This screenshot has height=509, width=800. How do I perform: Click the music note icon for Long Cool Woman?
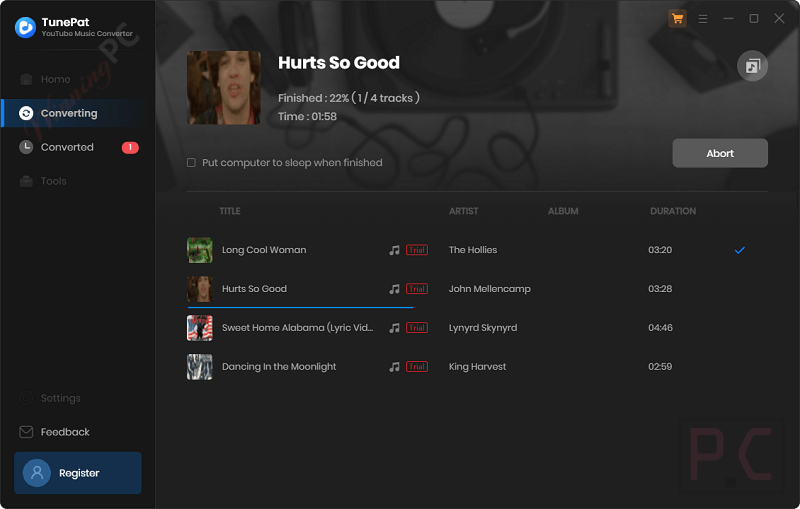pos(394,250)
